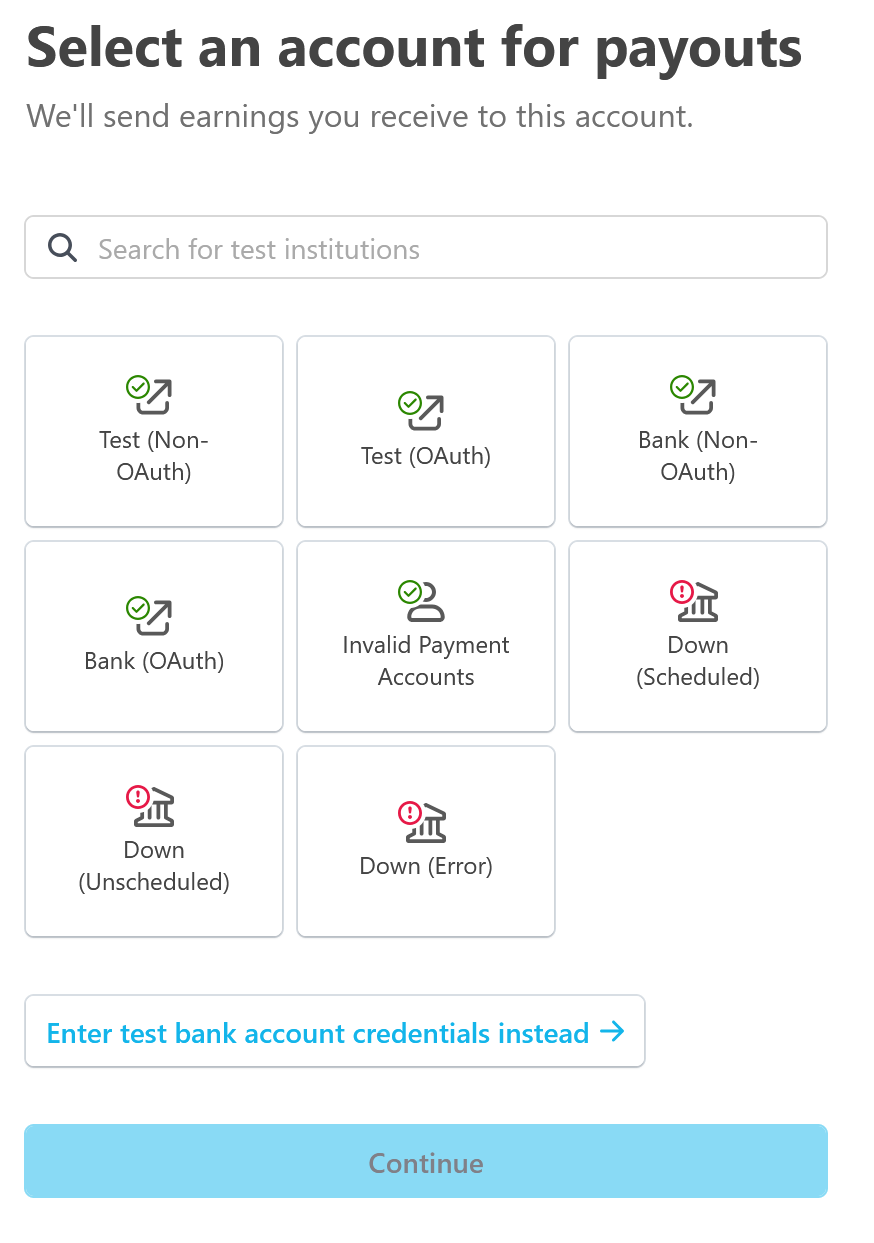Click the Invalid Payment Accounts person icon

424,601
